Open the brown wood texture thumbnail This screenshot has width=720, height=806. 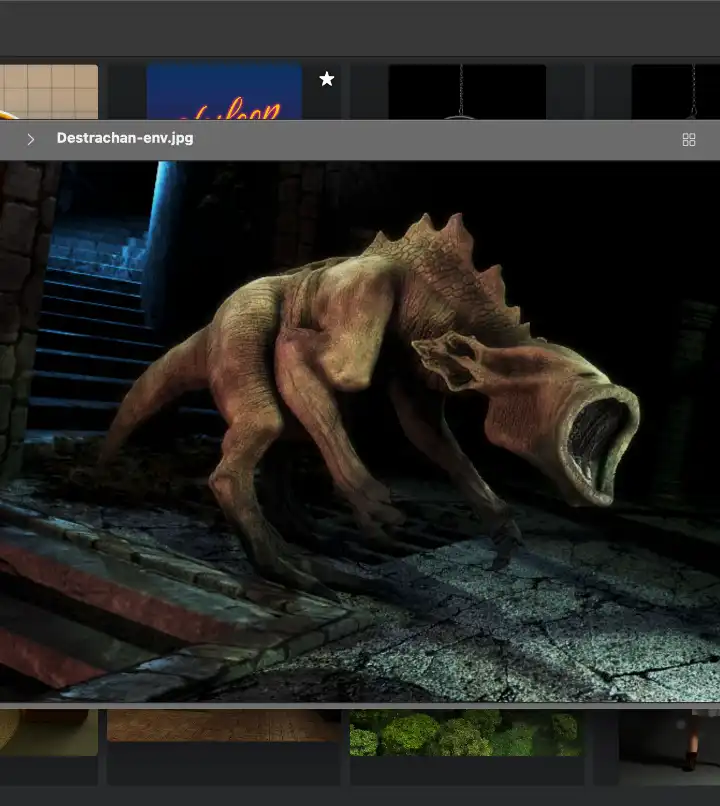click(224, 725)
